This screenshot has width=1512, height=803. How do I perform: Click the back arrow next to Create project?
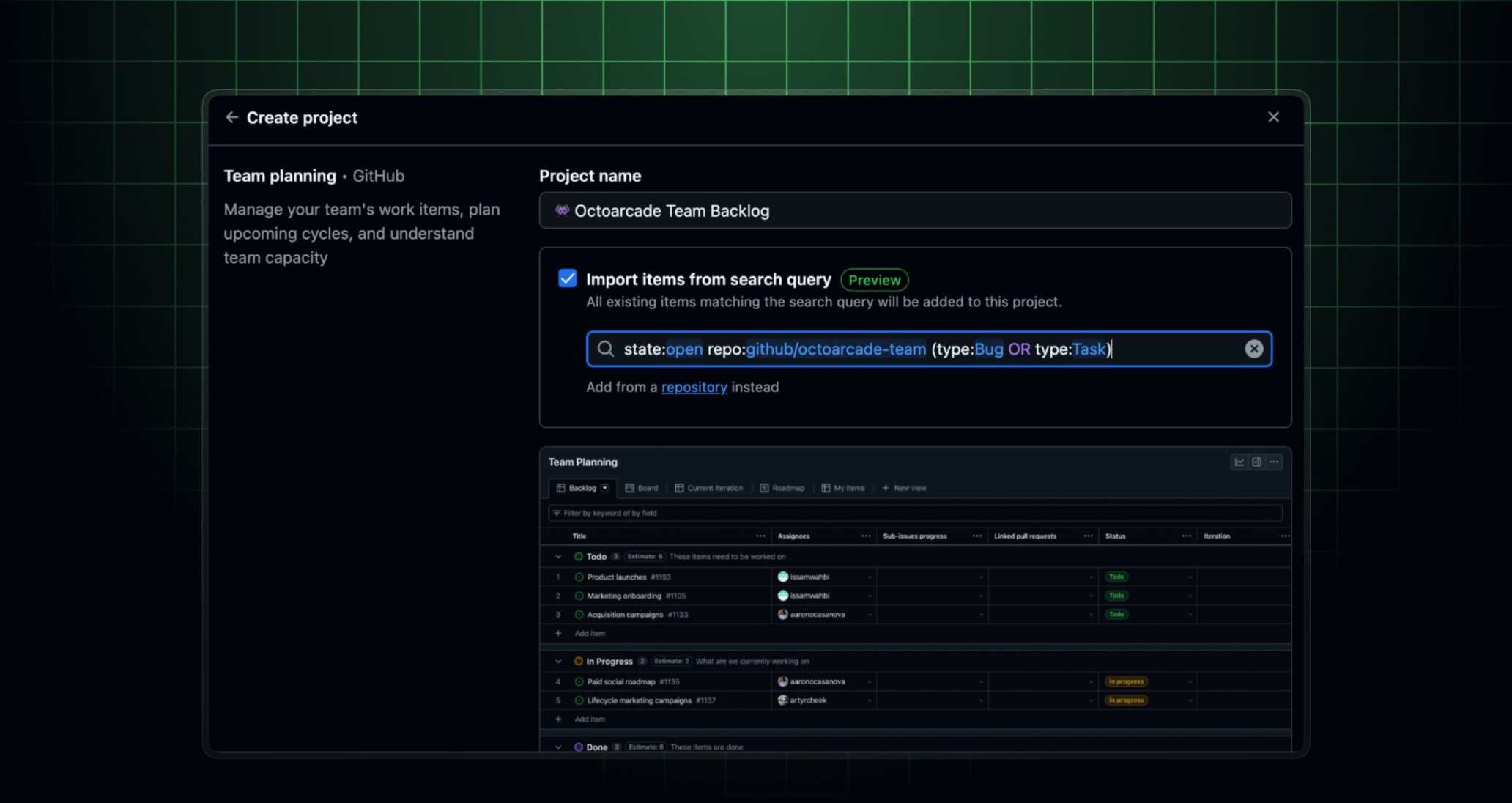pyautogui.click(x=232, y=117)
